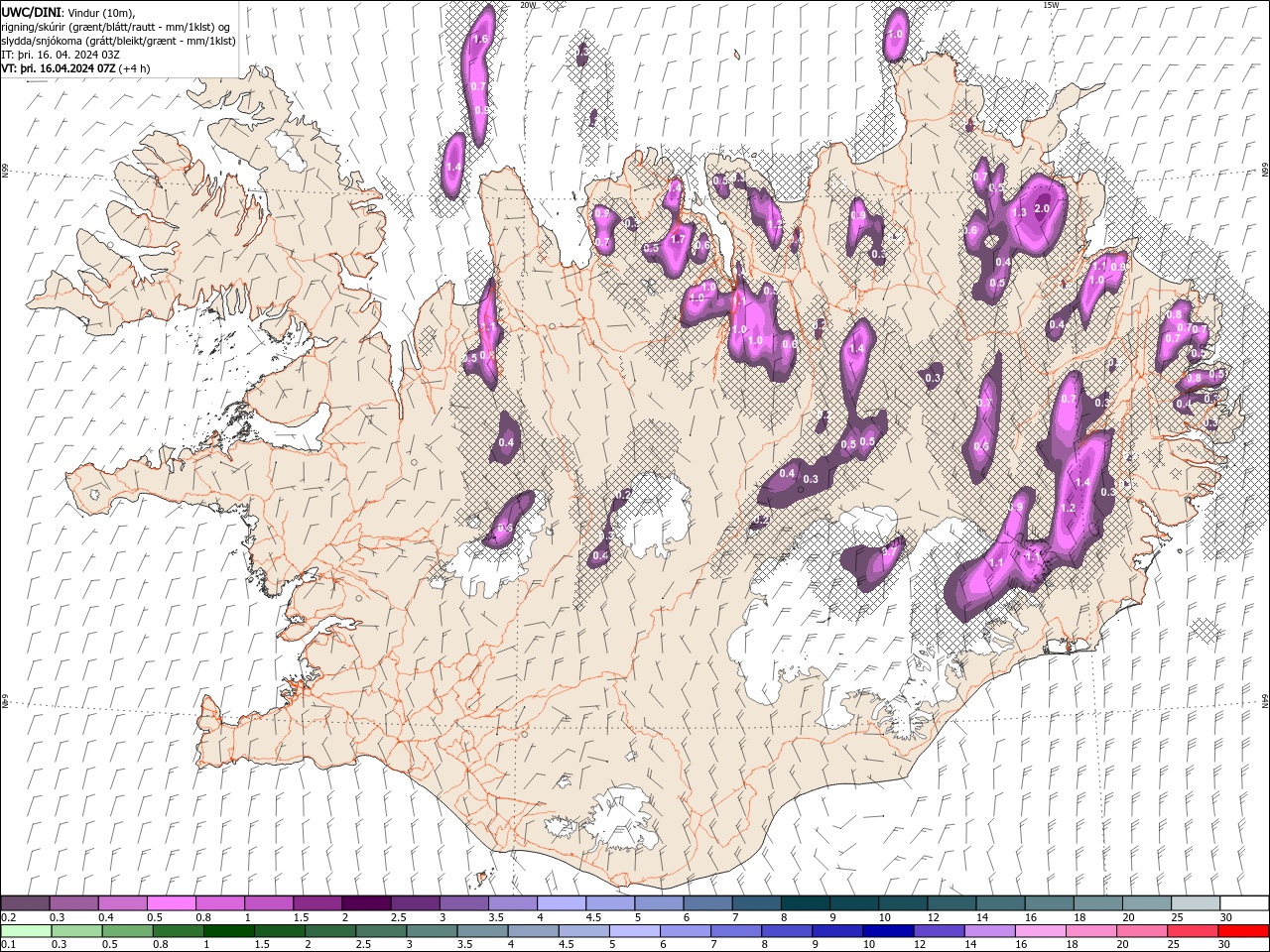The image size is (1270, 952).
Task: Pick the lavender 4 swatch in snow scale
Action: (561, 903)
